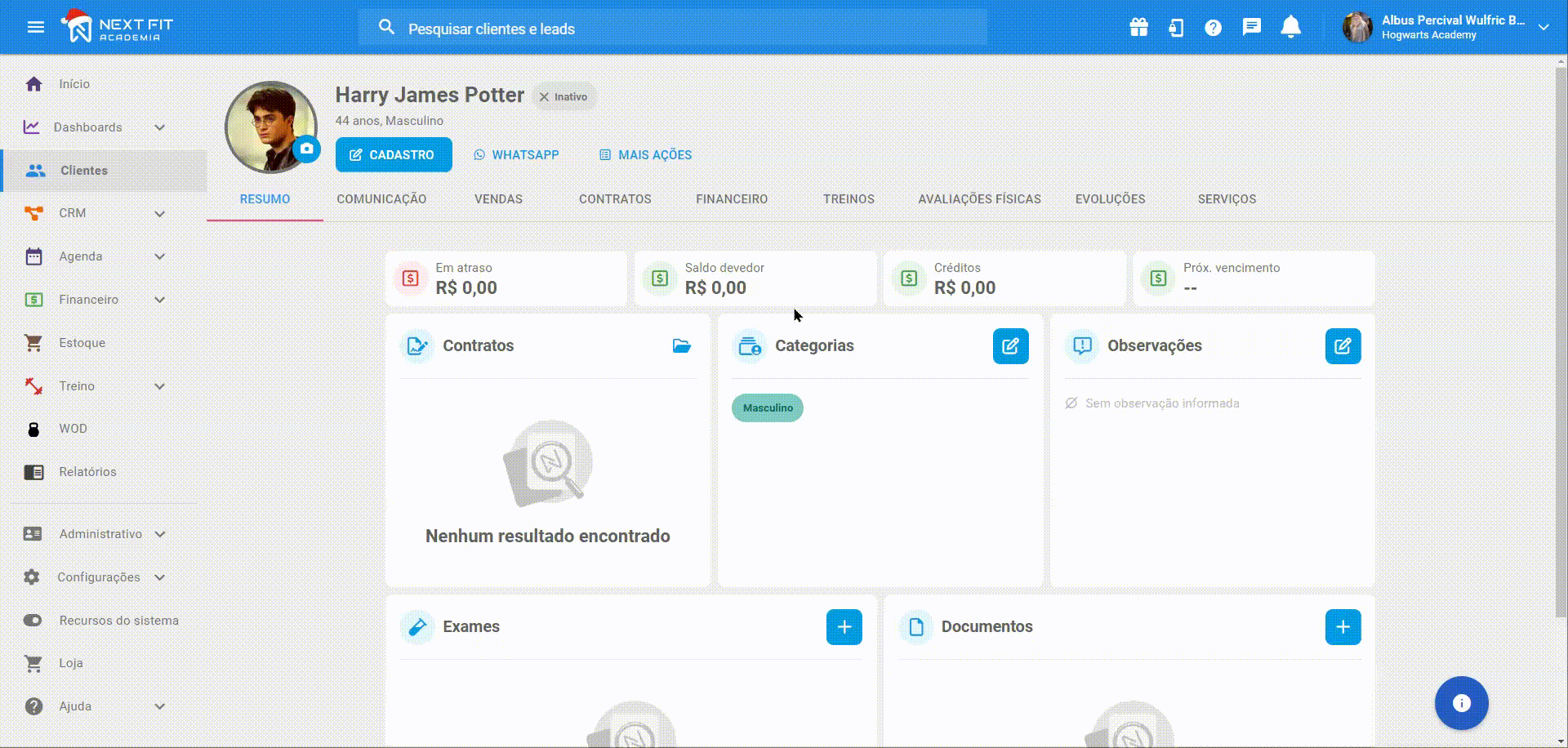Open the chat messages icon
Image resolution: width=1568 pixels, height=748 pixels.
point(1251,28)
